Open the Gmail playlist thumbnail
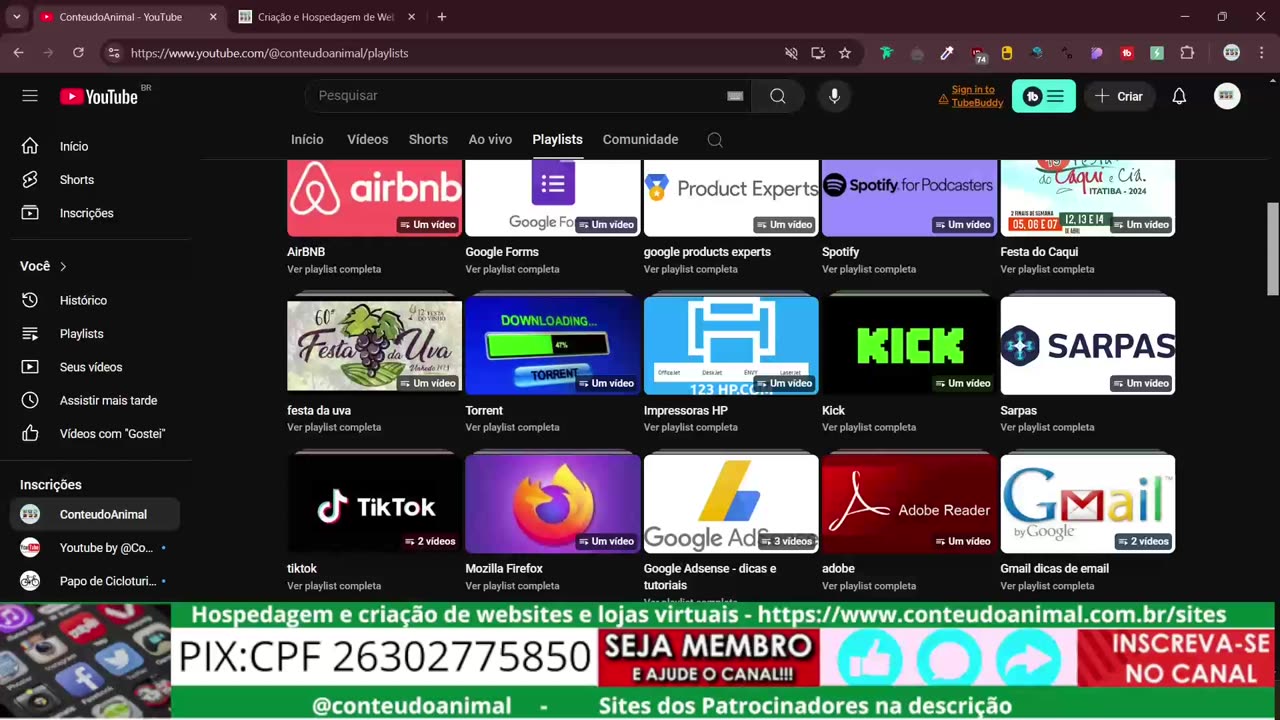Image resolution: width=1280 pixels, height=720 pixels. [x=1088, y=503]
